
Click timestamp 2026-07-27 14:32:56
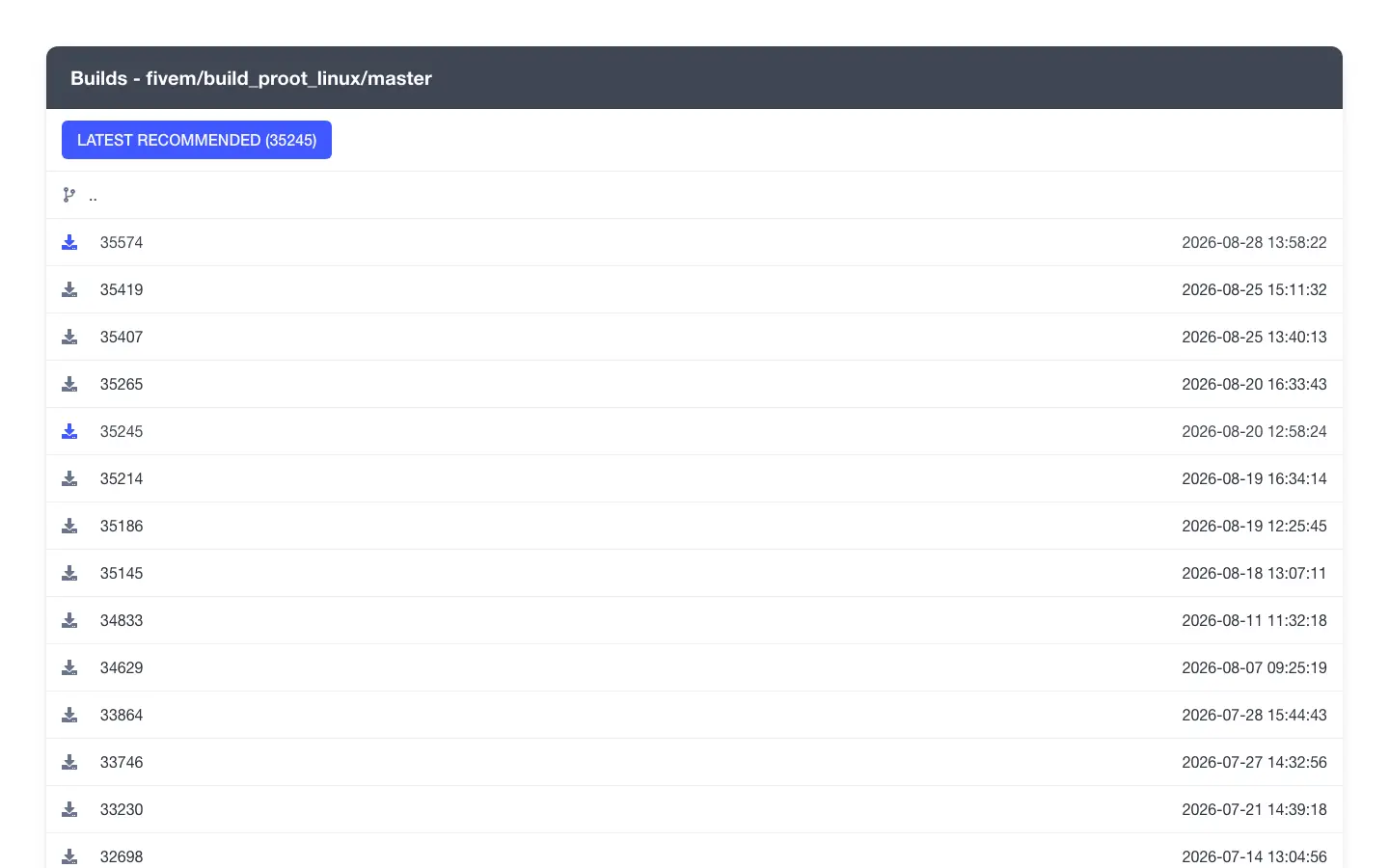point(1254,762)
